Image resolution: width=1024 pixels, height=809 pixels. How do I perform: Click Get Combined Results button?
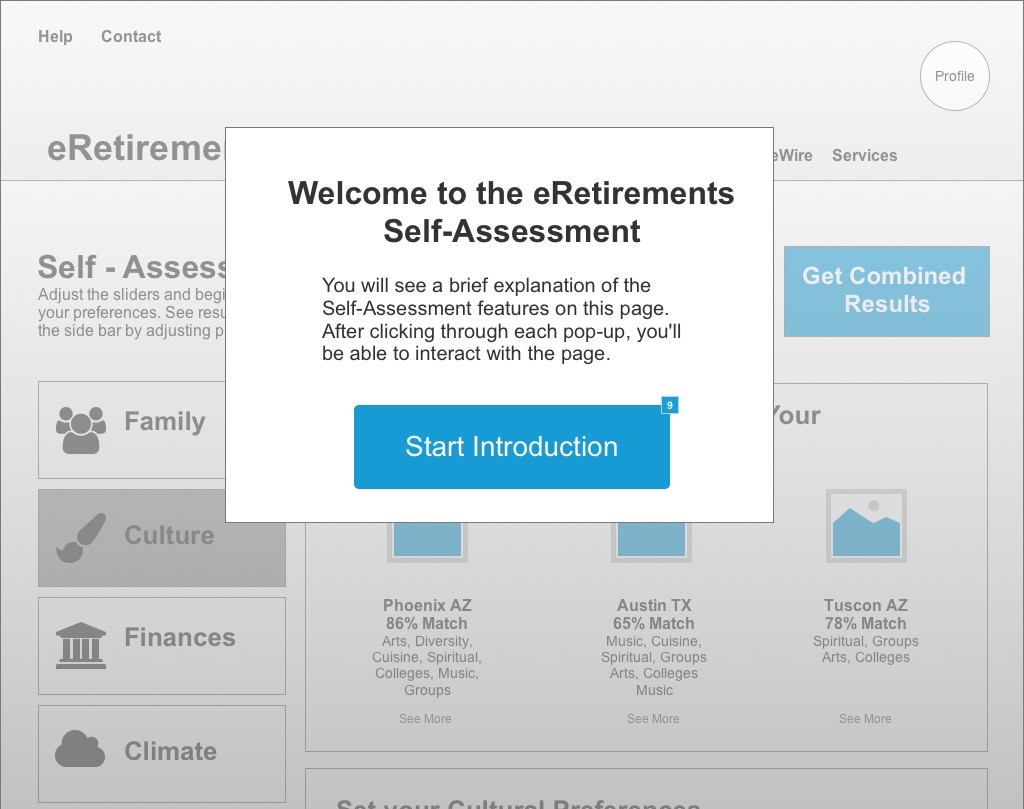point(886,291)
